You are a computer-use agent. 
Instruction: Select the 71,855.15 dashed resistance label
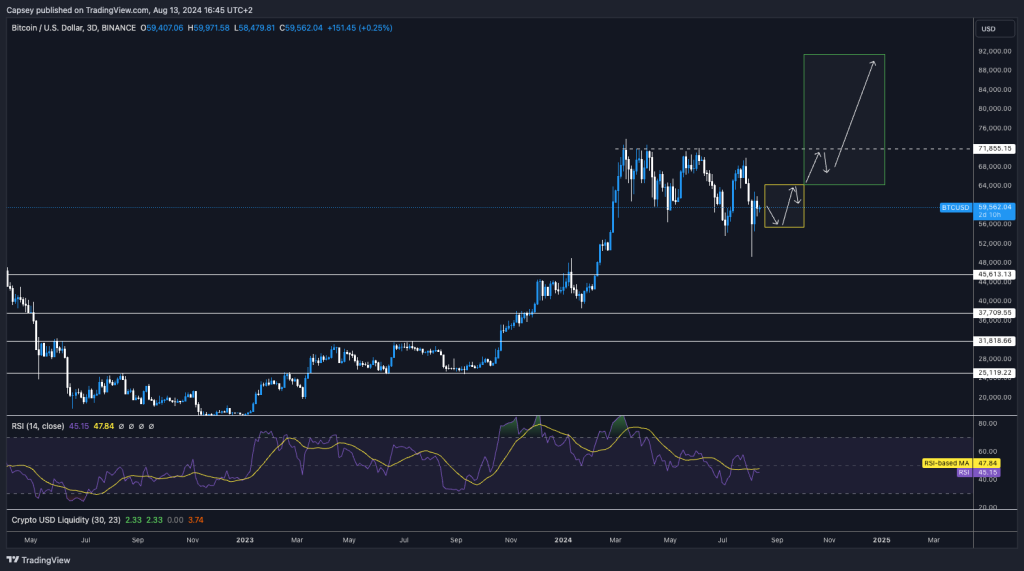click(994, 148)
